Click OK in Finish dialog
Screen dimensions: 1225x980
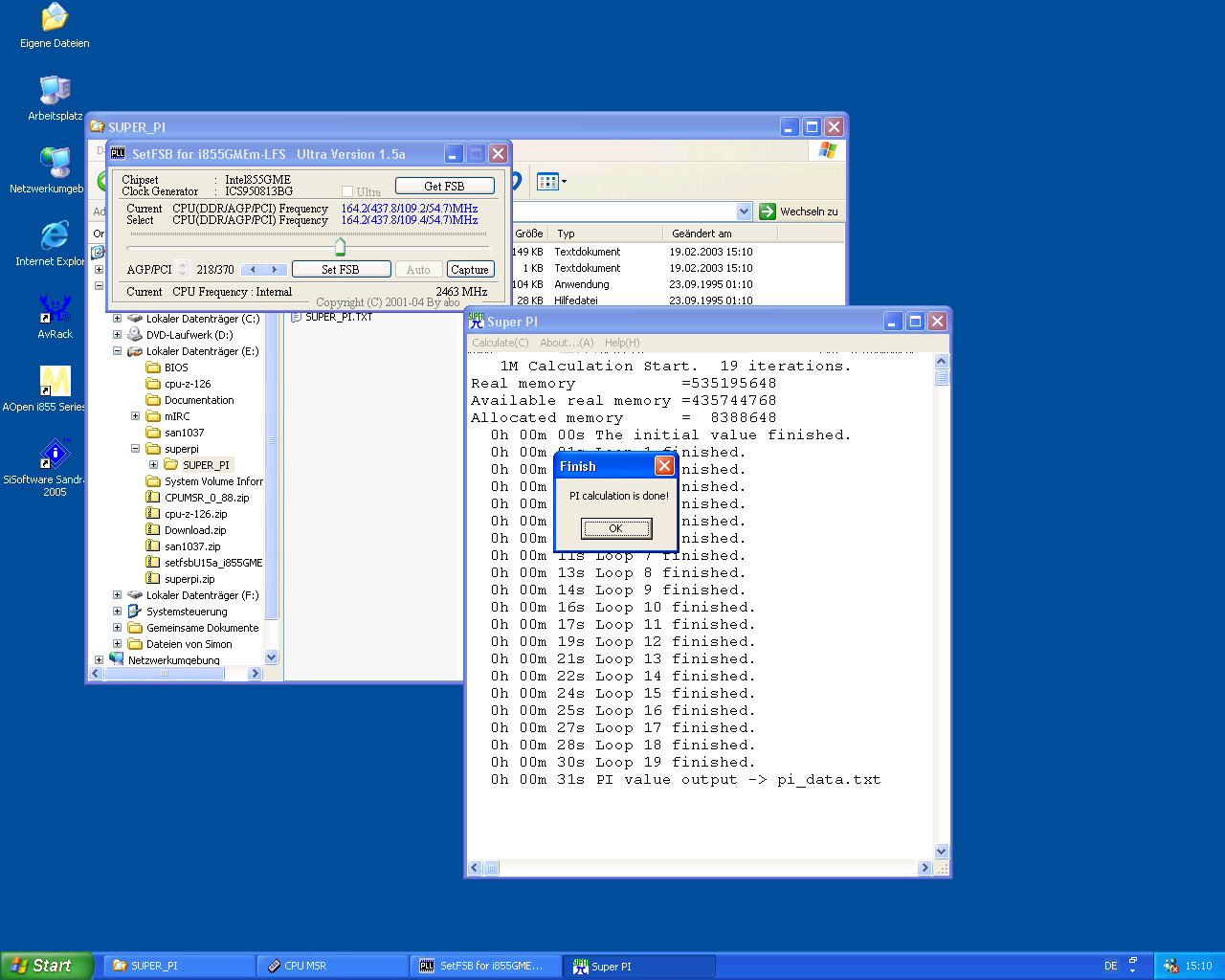(x=616, y=528)
